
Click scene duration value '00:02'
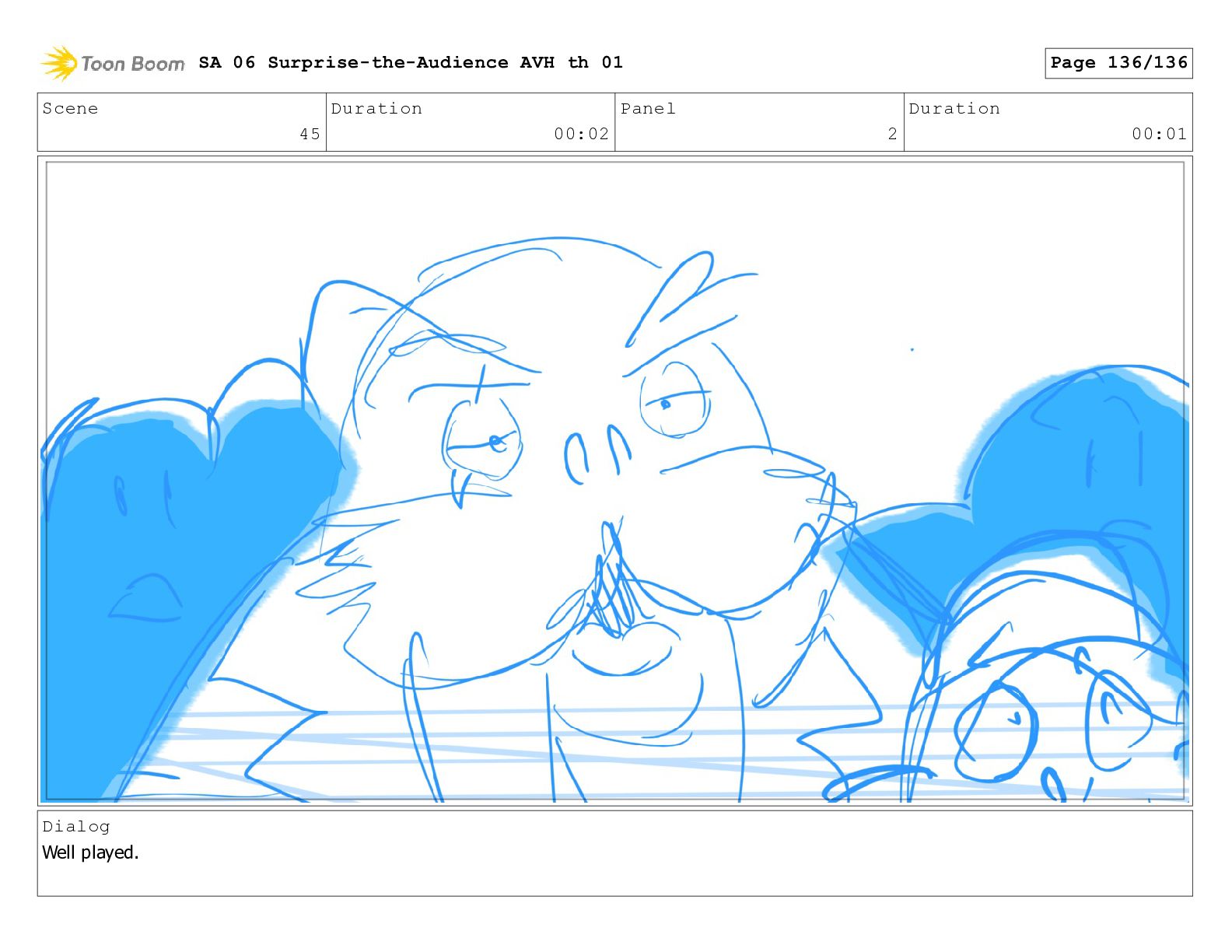pyautogui.click(x=581, y=134)
